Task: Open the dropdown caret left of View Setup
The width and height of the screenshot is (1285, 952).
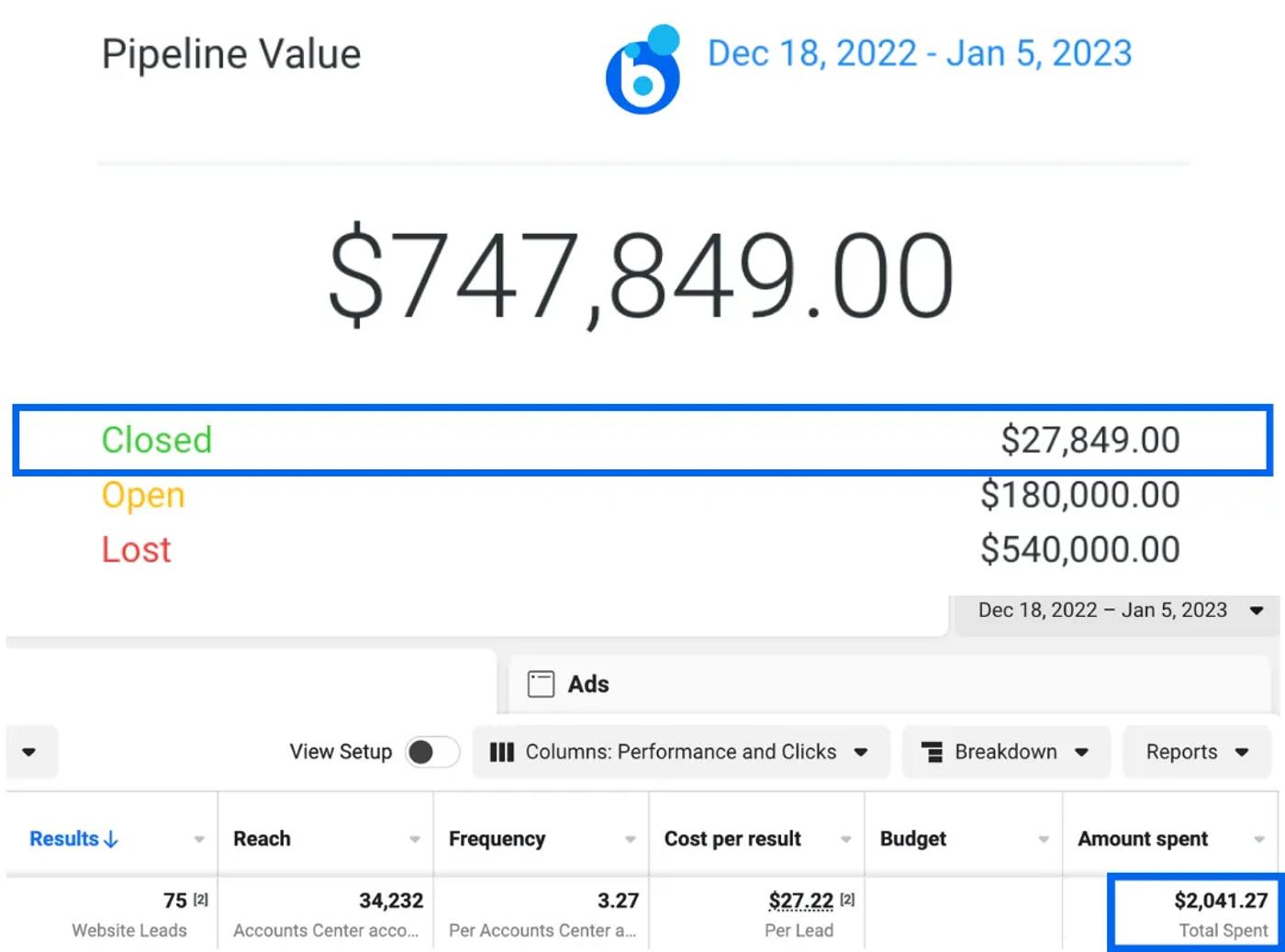Action: pos(29,752)
